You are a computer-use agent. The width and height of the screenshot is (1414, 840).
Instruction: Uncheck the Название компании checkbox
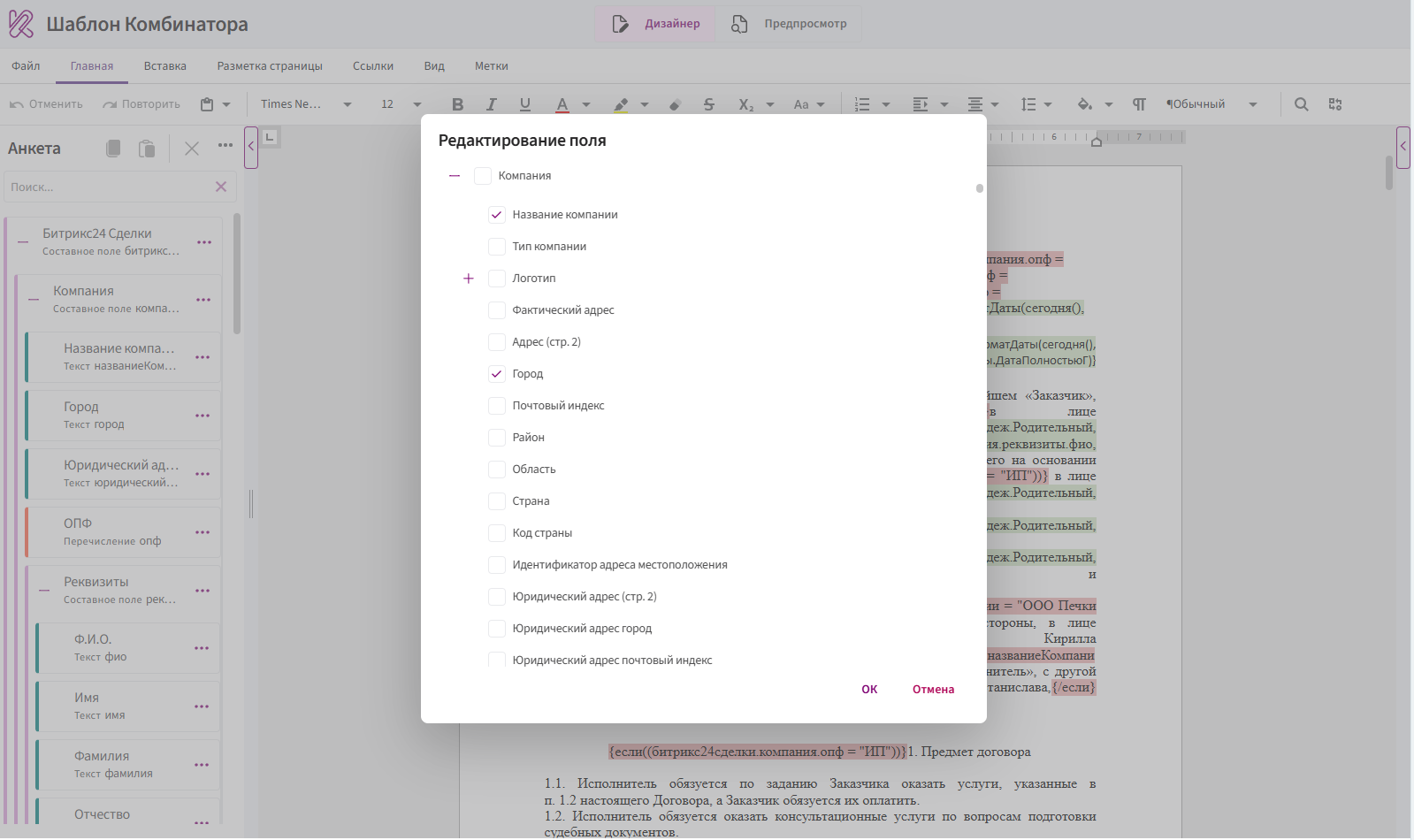point(497,215)
